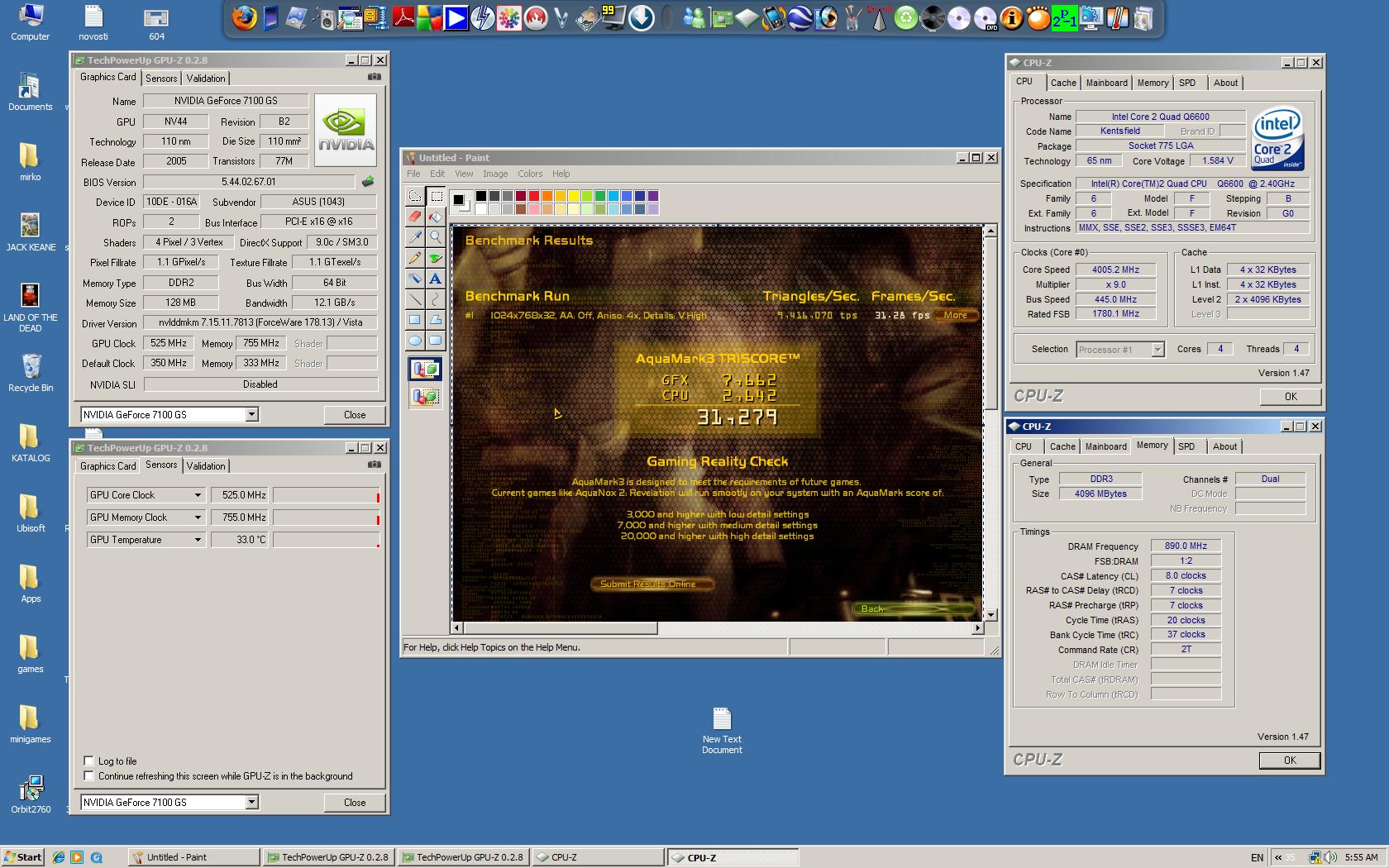Pick the Eraser tool in Paint
Image resolution: width=1389 pixels, height=868 pixels.
tap(415, 217)
